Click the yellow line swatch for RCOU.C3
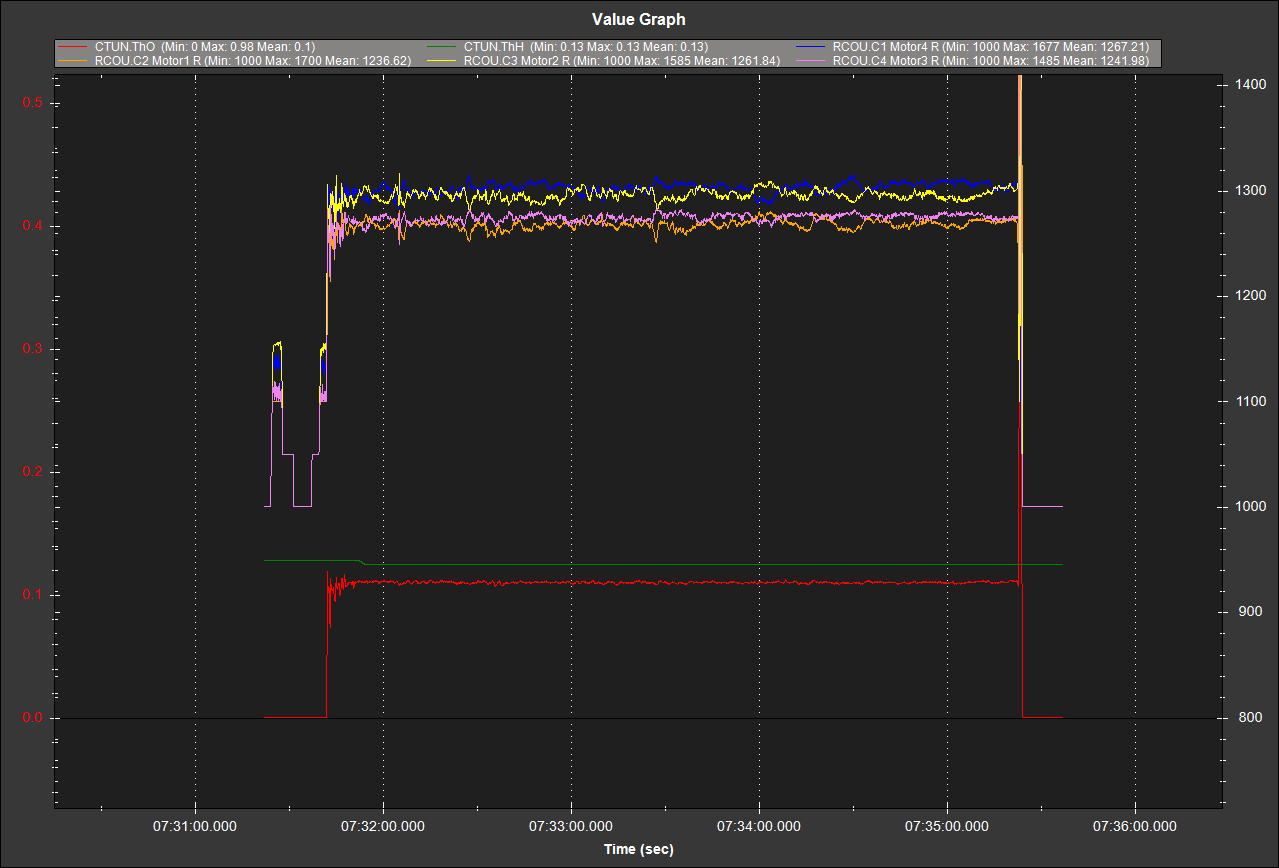1279x868 pixels. (443, 61)
